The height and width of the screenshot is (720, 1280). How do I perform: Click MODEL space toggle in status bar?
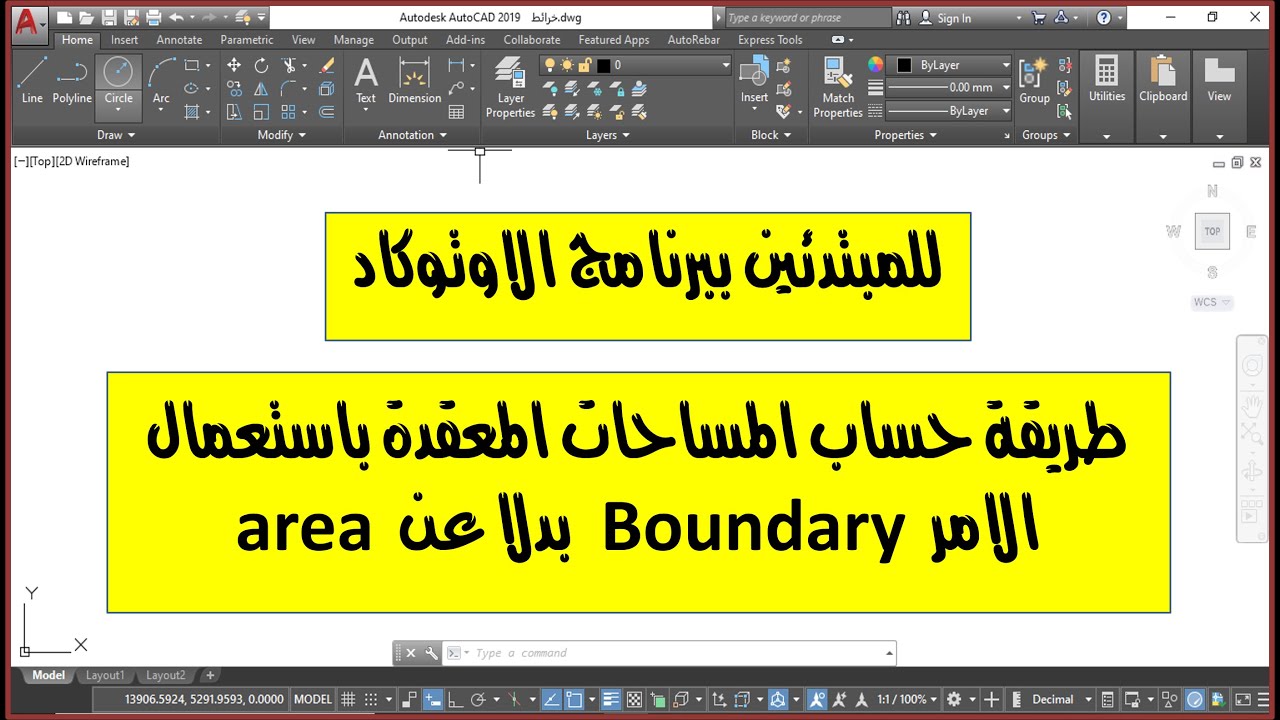[x=313, y=699]
